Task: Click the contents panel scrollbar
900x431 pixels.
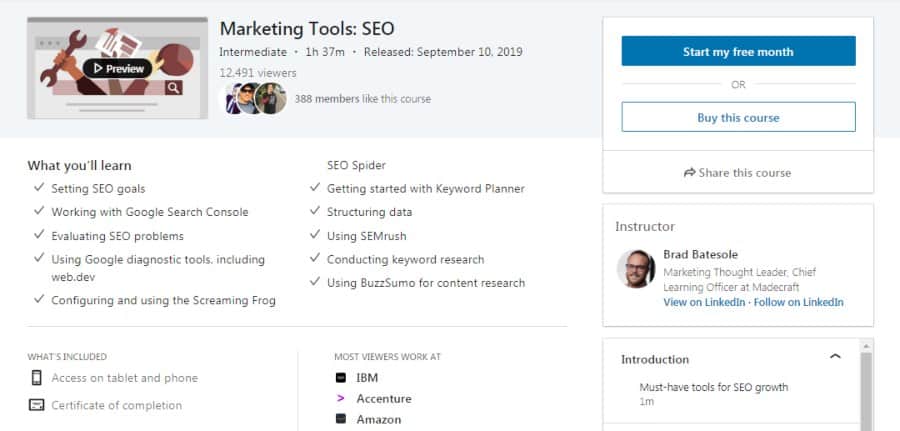Action: 866,390
